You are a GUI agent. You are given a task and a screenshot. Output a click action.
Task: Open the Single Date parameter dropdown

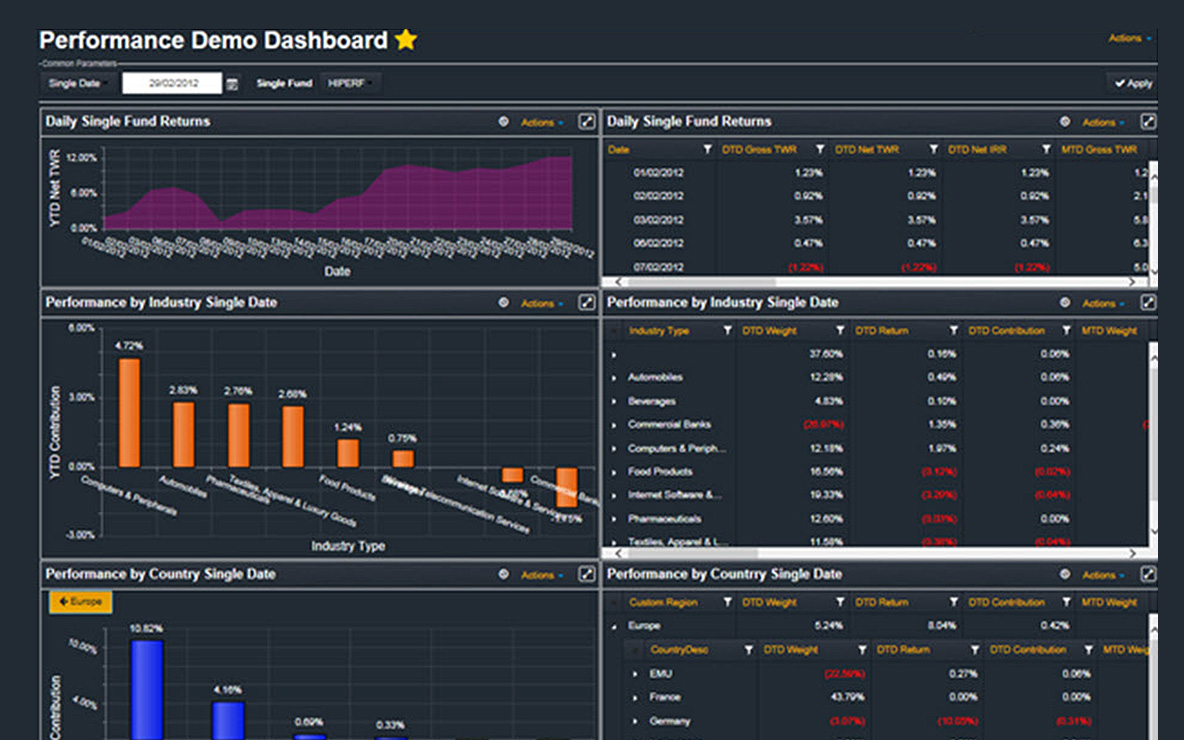[x=77, y=83]
